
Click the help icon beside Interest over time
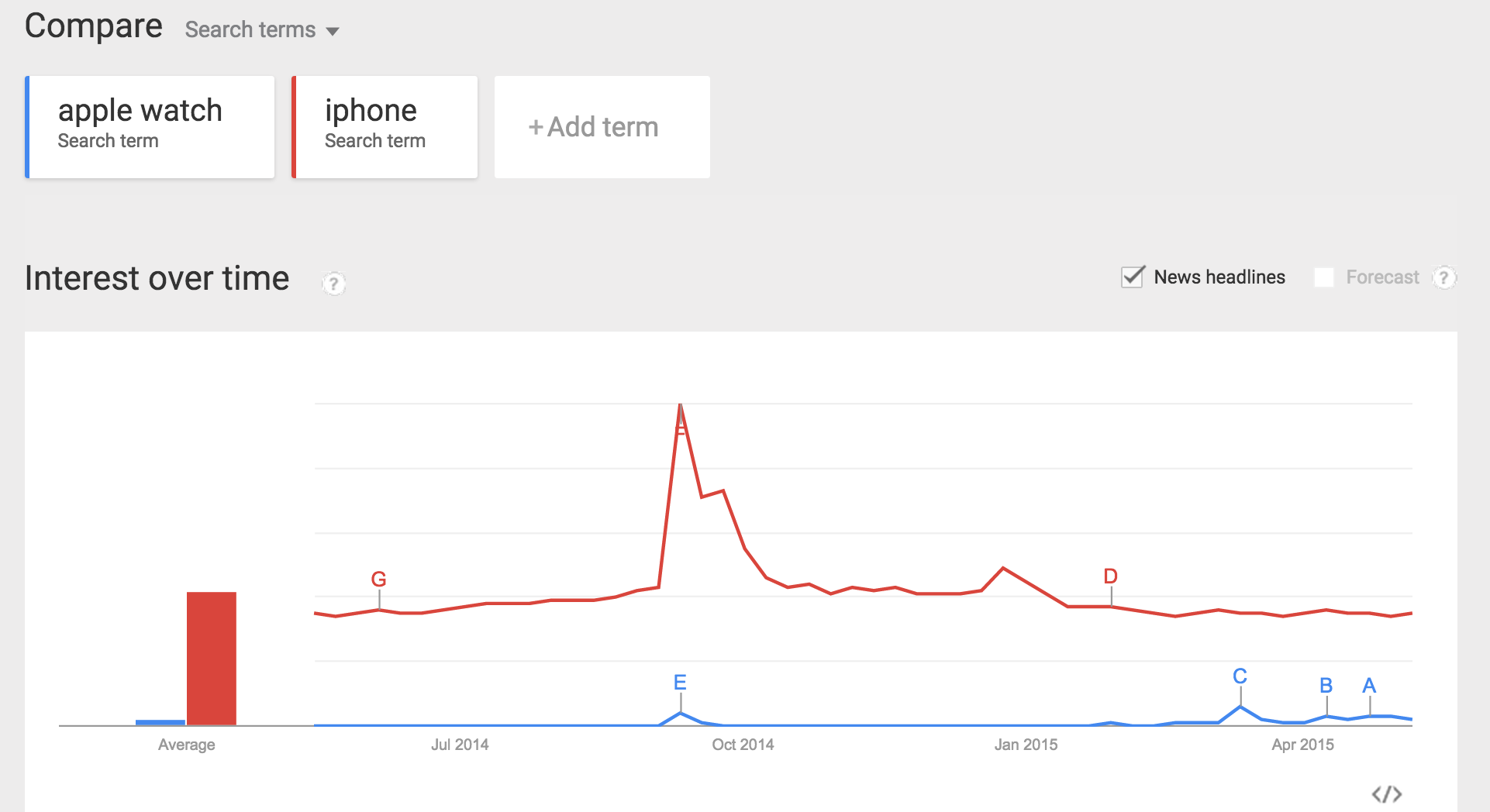[334, 284]
